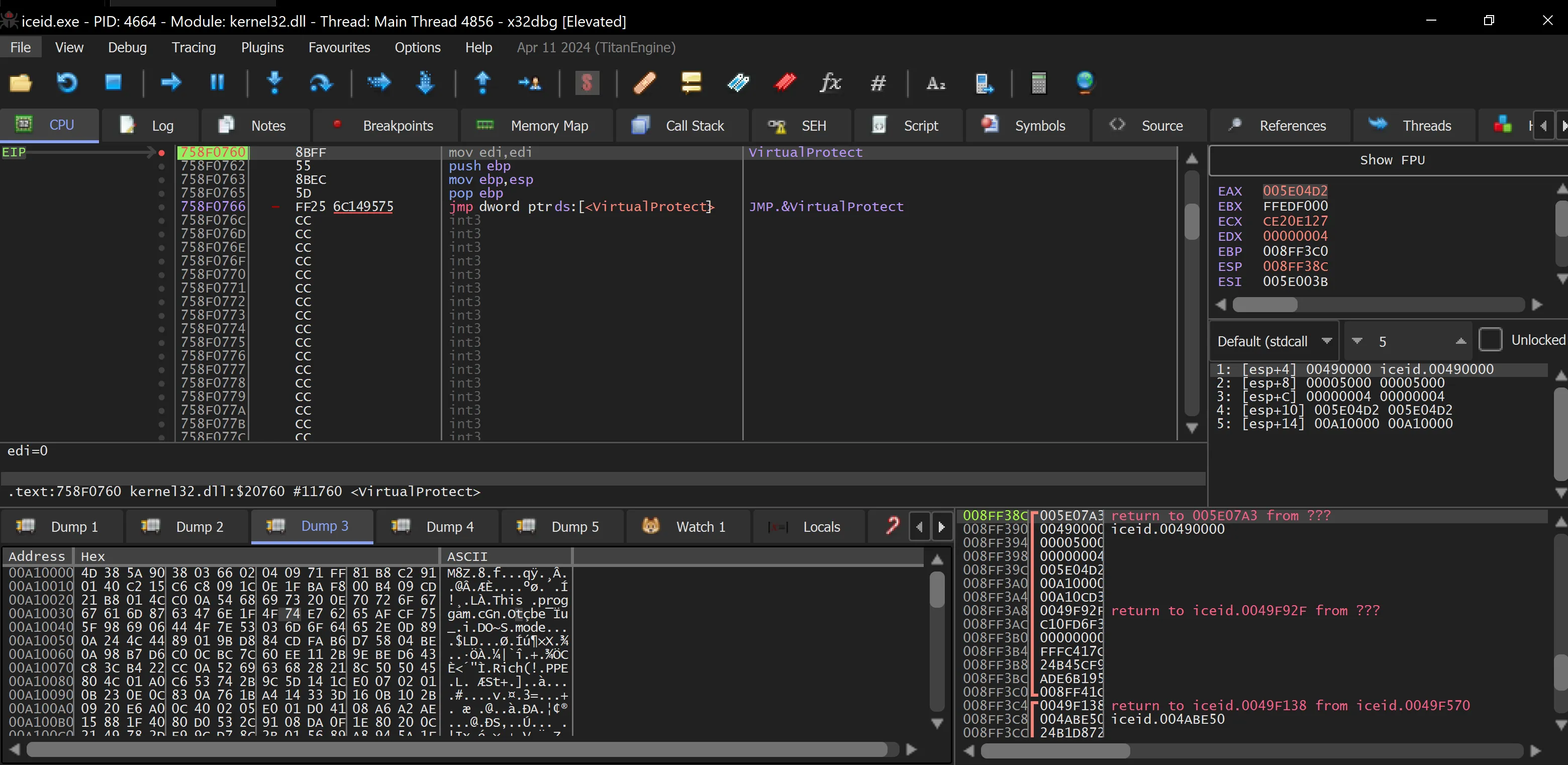Select the jmp dword ptr VirtualProtect instruction
The height and width of the screenshot is (765, 1568).
581,207
